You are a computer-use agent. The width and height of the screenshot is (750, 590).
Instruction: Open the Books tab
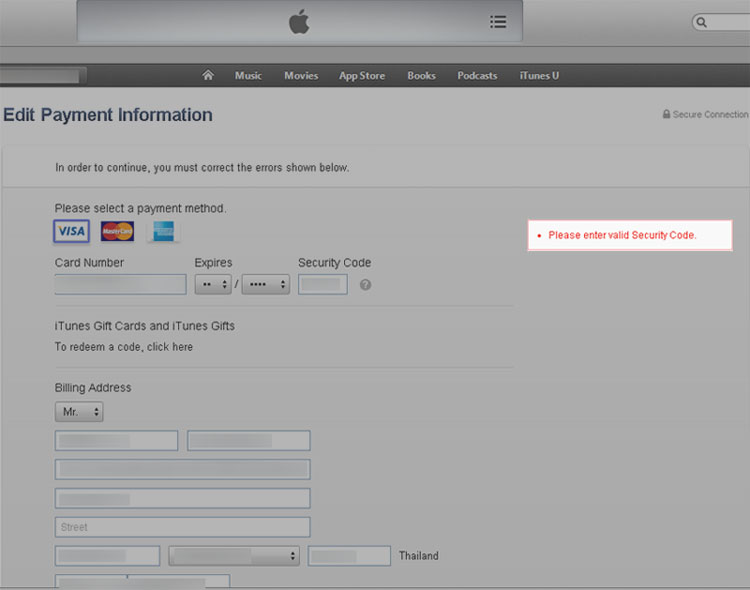pyautogui.click(x=421, y=76)
